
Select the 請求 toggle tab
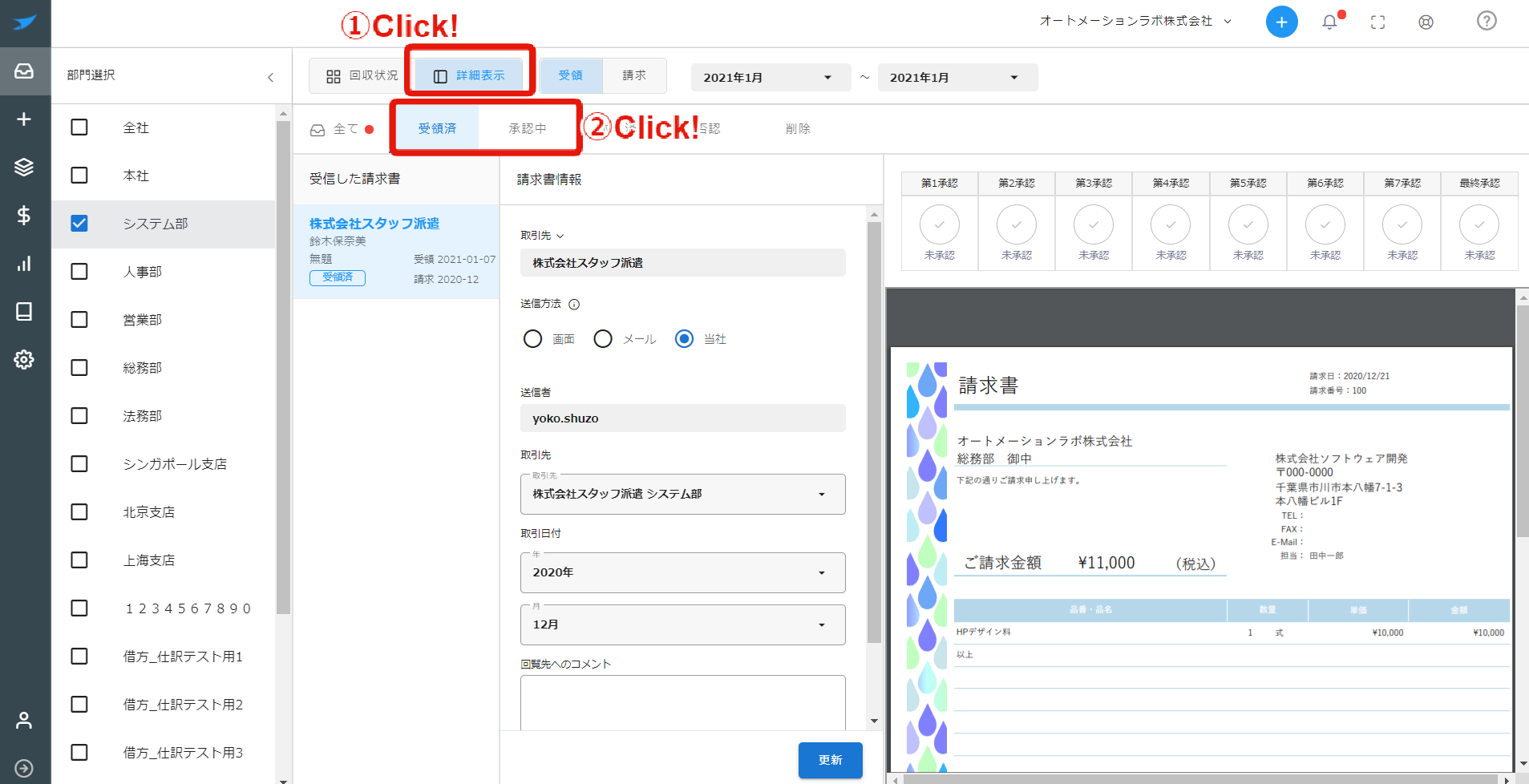coord(634,75)
